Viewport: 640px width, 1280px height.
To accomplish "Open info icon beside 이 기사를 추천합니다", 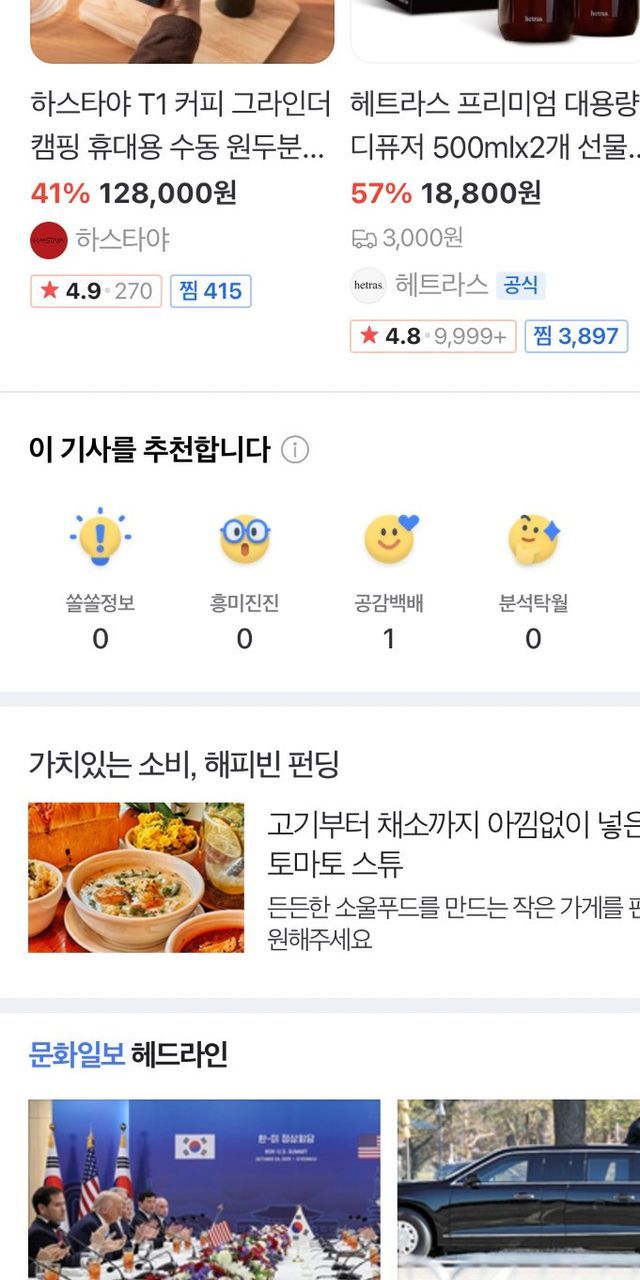I will pyautogui.click(x=295, y=450).
